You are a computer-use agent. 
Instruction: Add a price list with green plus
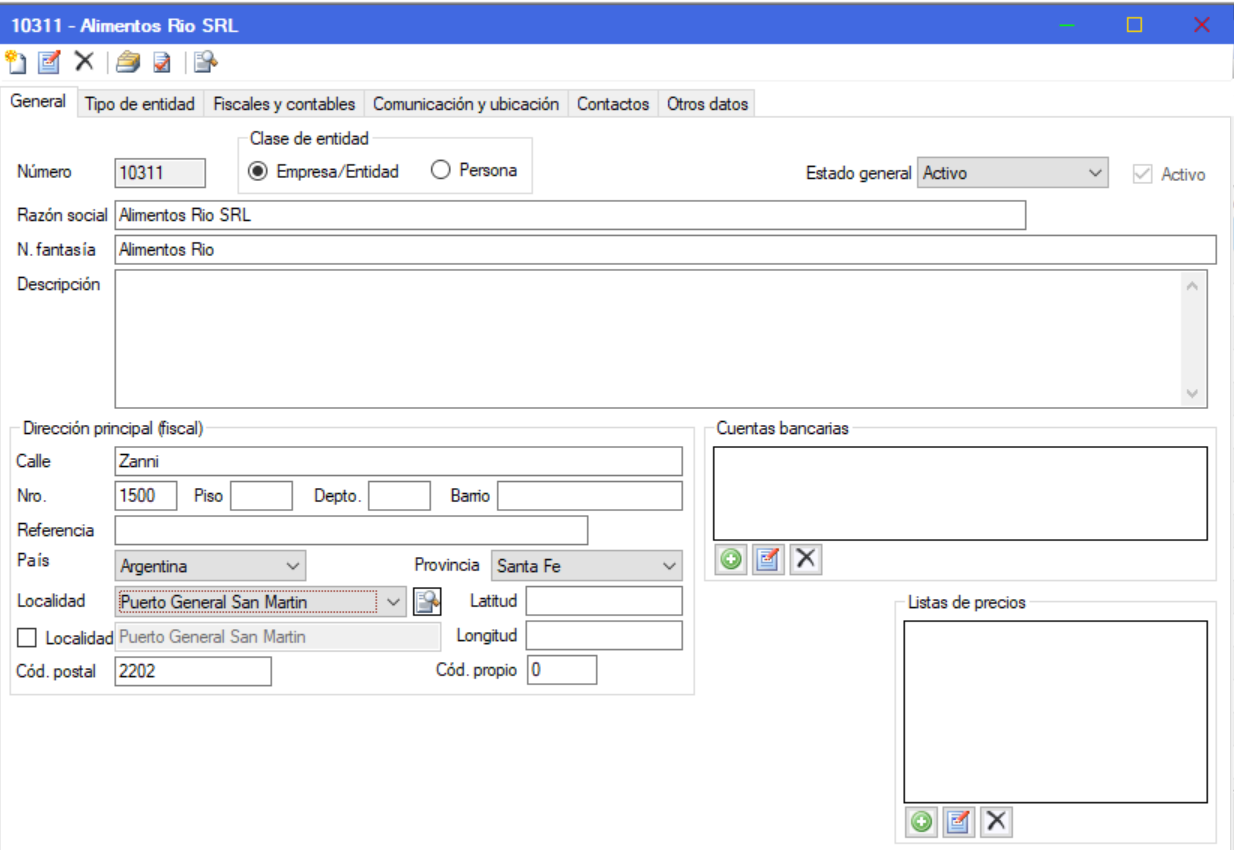(921, 822)
